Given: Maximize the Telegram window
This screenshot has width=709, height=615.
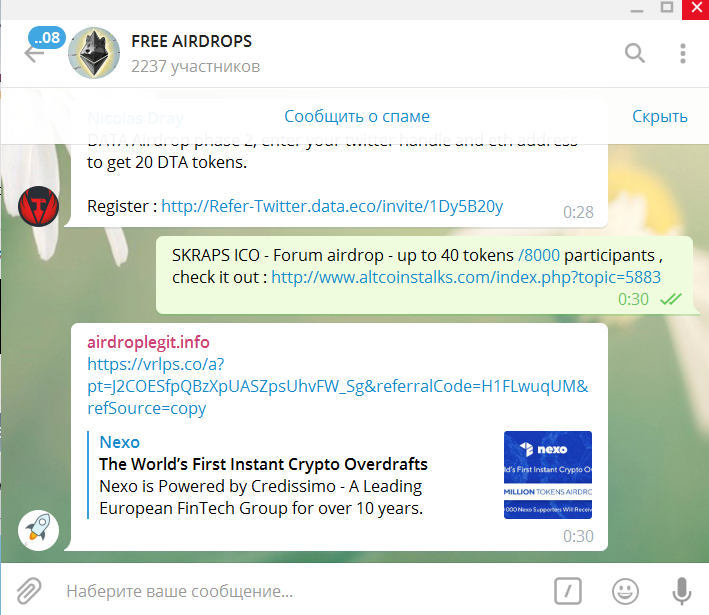Looking at the screenshot, I should point(666,8).
